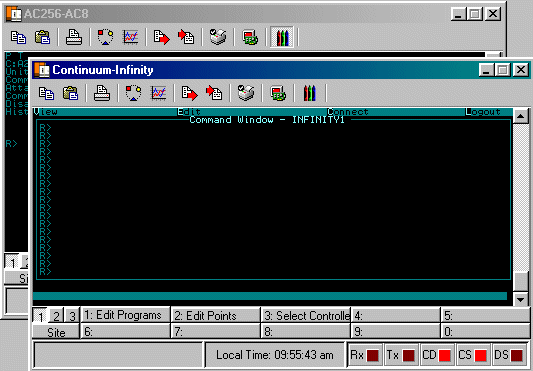Switch to function key page tab 2
Image resolution: width=533 pixels, height=371 pixels.
tap(56, 316)
